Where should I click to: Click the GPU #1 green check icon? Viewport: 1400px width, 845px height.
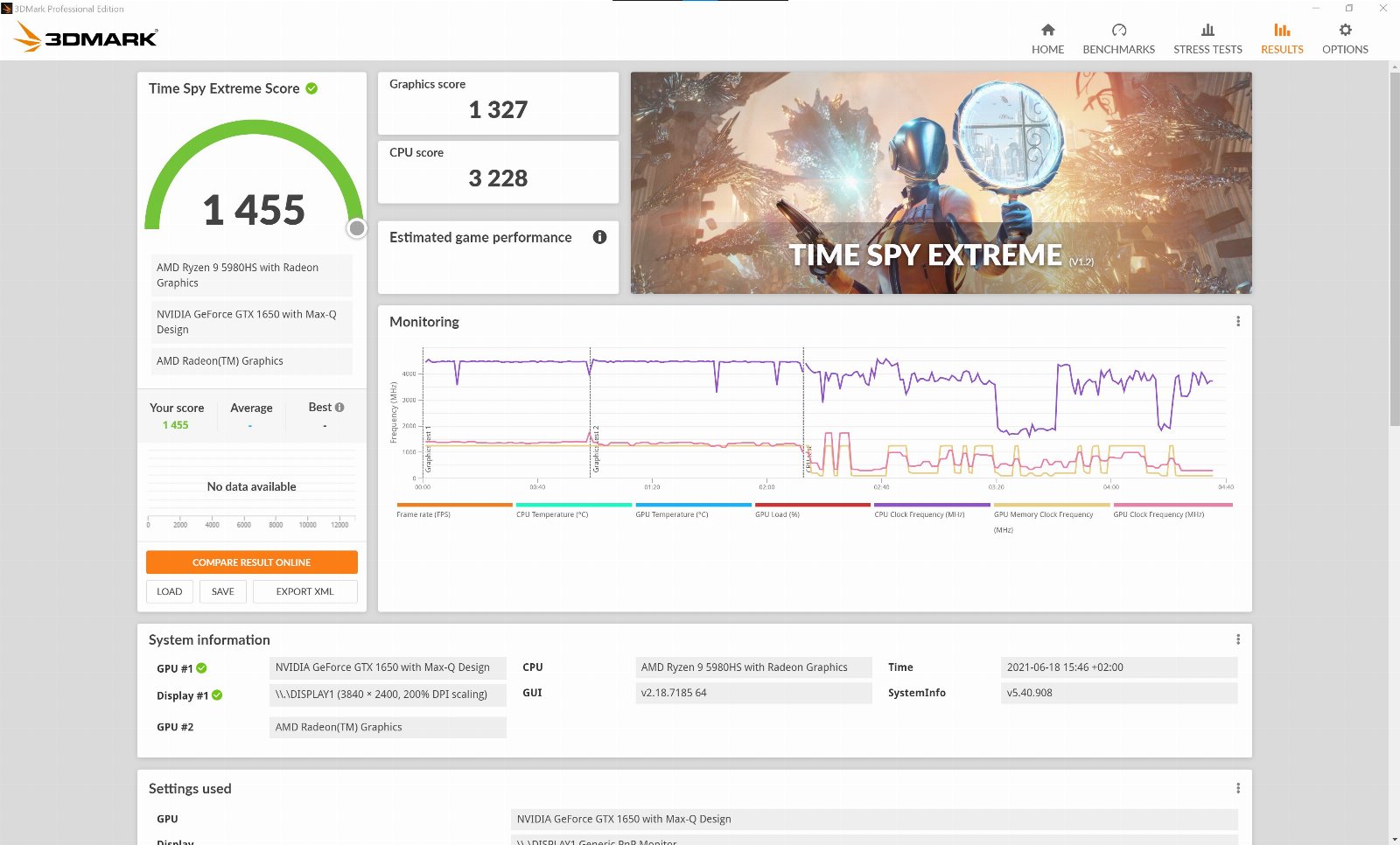201,668
